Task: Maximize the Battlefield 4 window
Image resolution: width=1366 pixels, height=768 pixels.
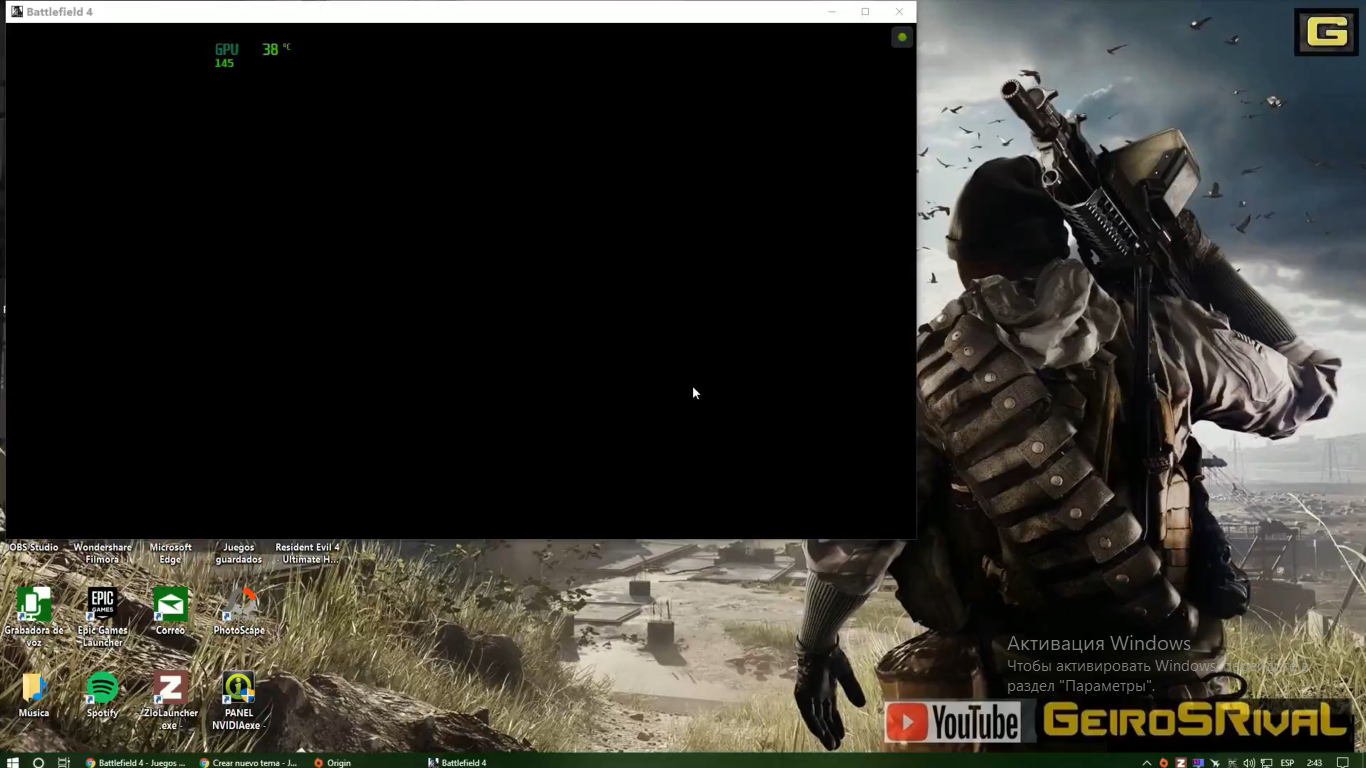Action: pyautogui.click(x=865, y=12)
